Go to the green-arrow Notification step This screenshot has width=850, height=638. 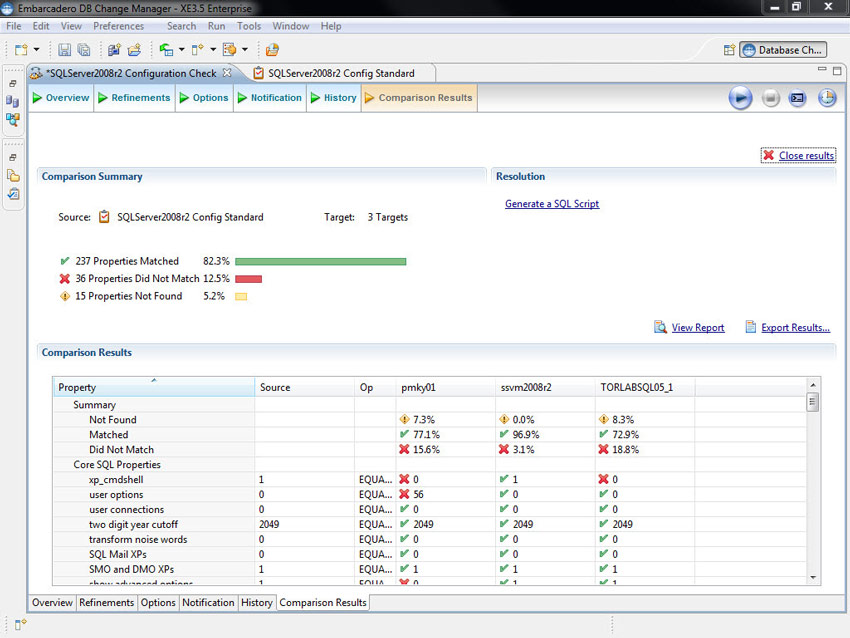pos(270,98)
